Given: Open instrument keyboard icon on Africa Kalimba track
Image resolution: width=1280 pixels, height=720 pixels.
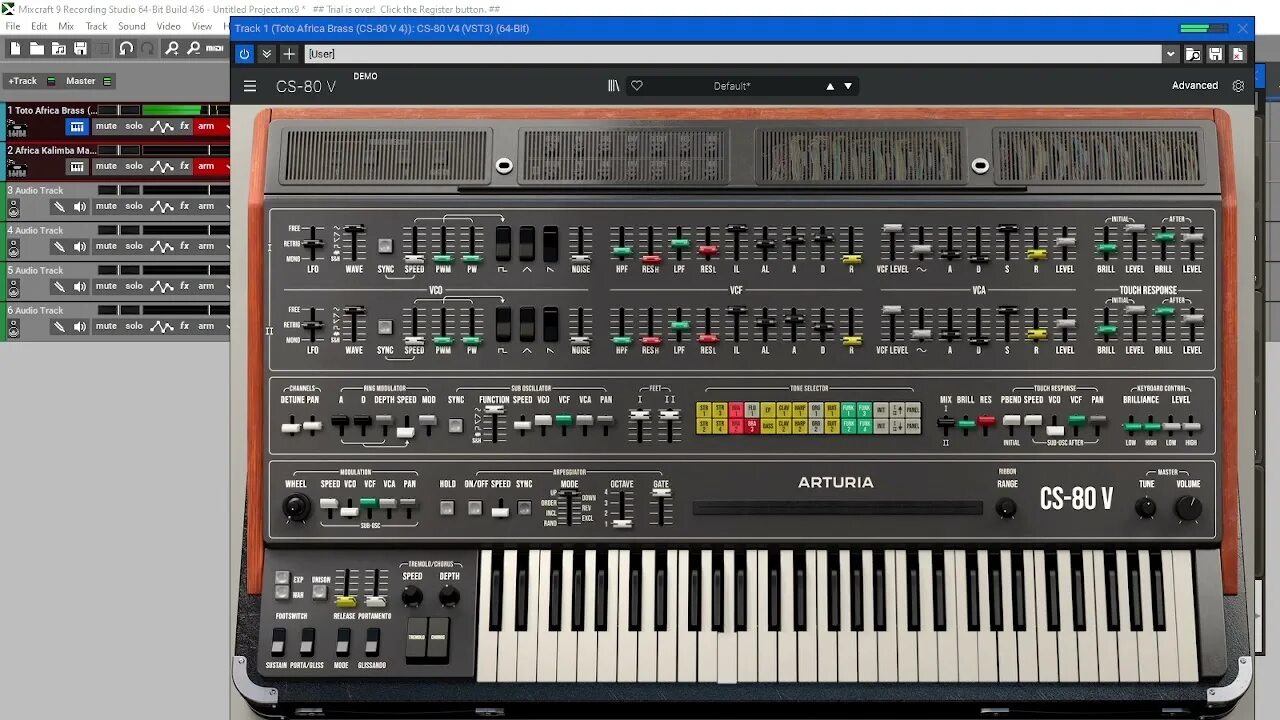Looking at the screenshot, I should pos(77,166).
